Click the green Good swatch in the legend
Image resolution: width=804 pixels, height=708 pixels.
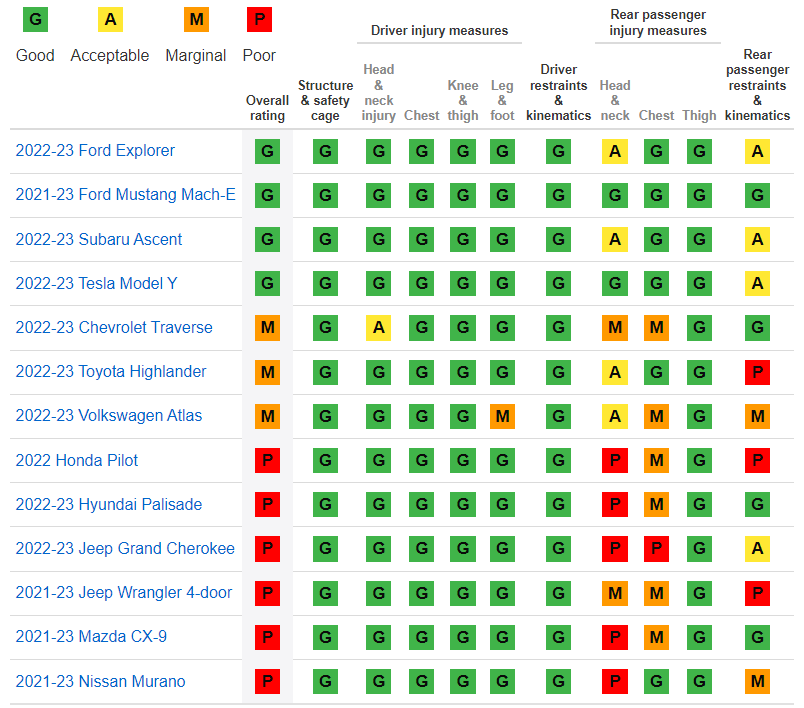click(35, 20)
